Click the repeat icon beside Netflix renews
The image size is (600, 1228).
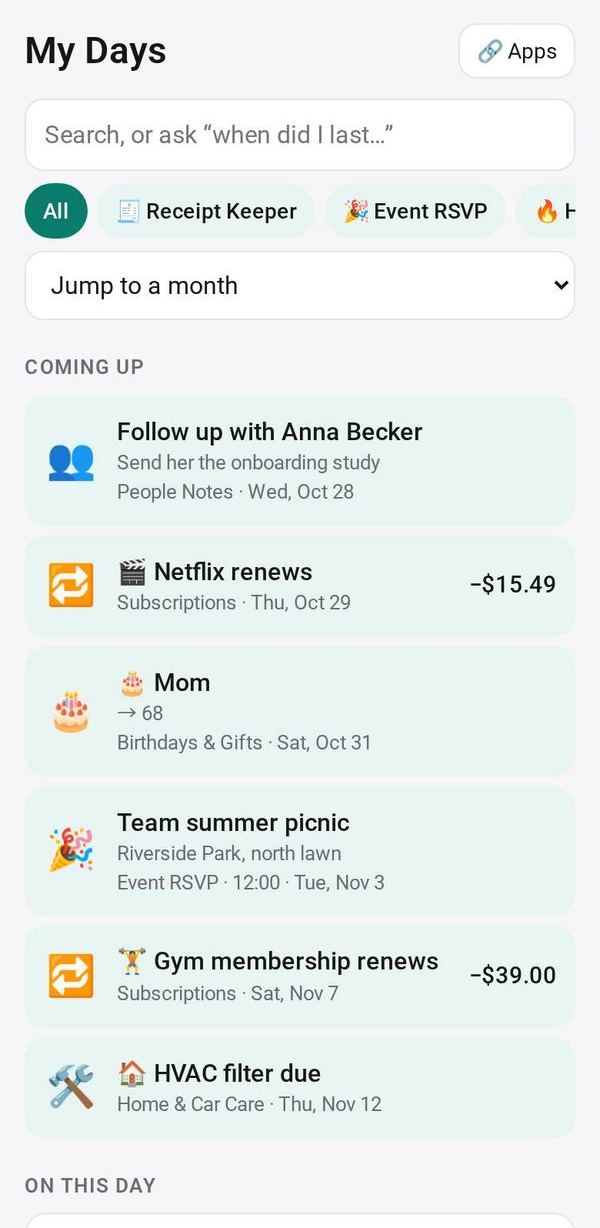pyautogui.click(x=71, y=586)
